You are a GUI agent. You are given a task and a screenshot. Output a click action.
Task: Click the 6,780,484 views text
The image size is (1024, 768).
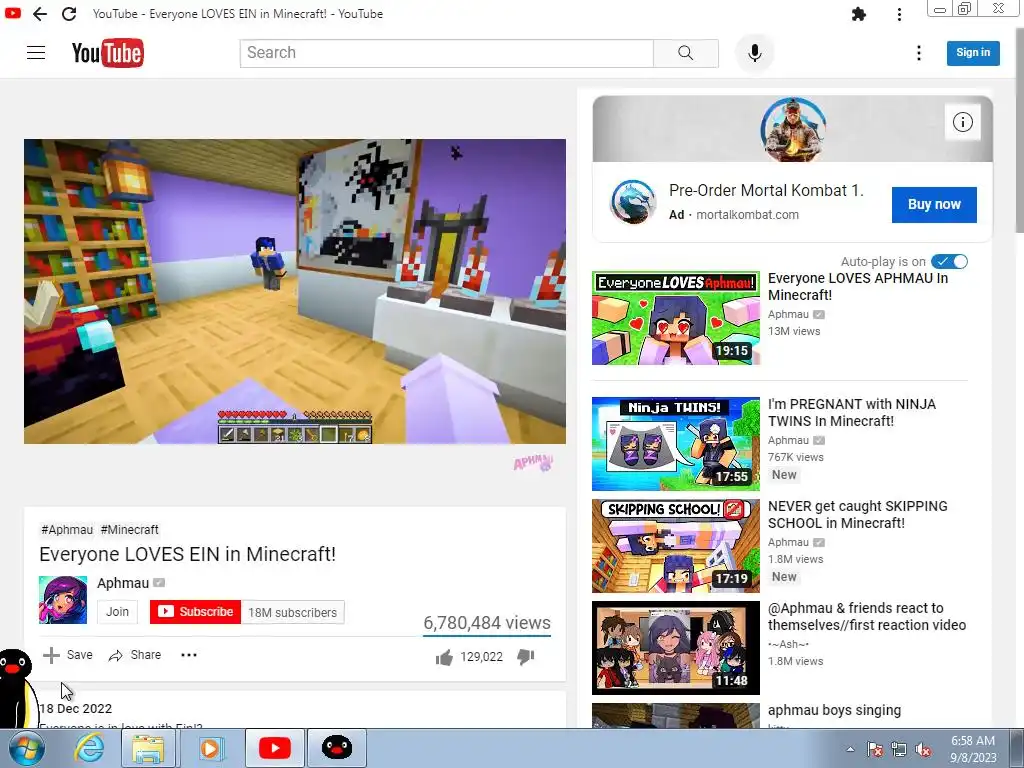pos(487,623)
